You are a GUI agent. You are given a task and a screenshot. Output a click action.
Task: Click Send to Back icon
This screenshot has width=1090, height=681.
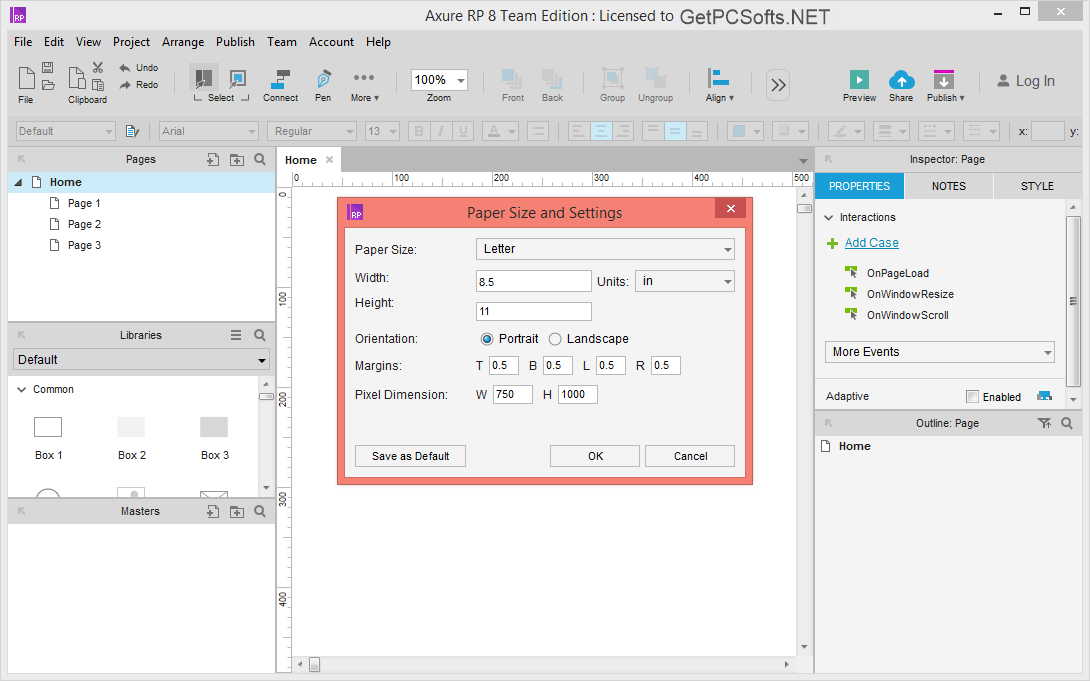point(552,79)
